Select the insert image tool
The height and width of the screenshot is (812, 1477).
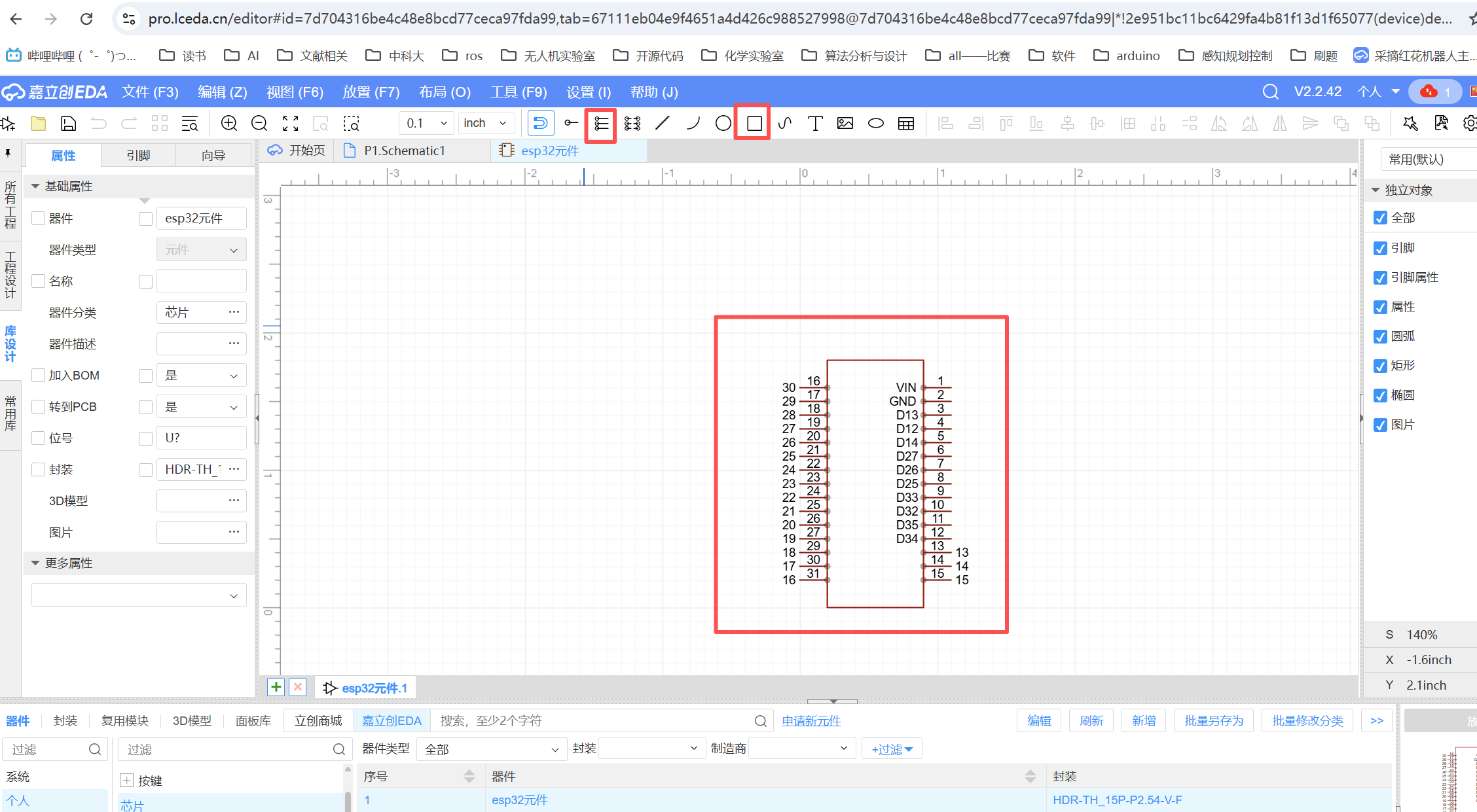tap(845, 123)
